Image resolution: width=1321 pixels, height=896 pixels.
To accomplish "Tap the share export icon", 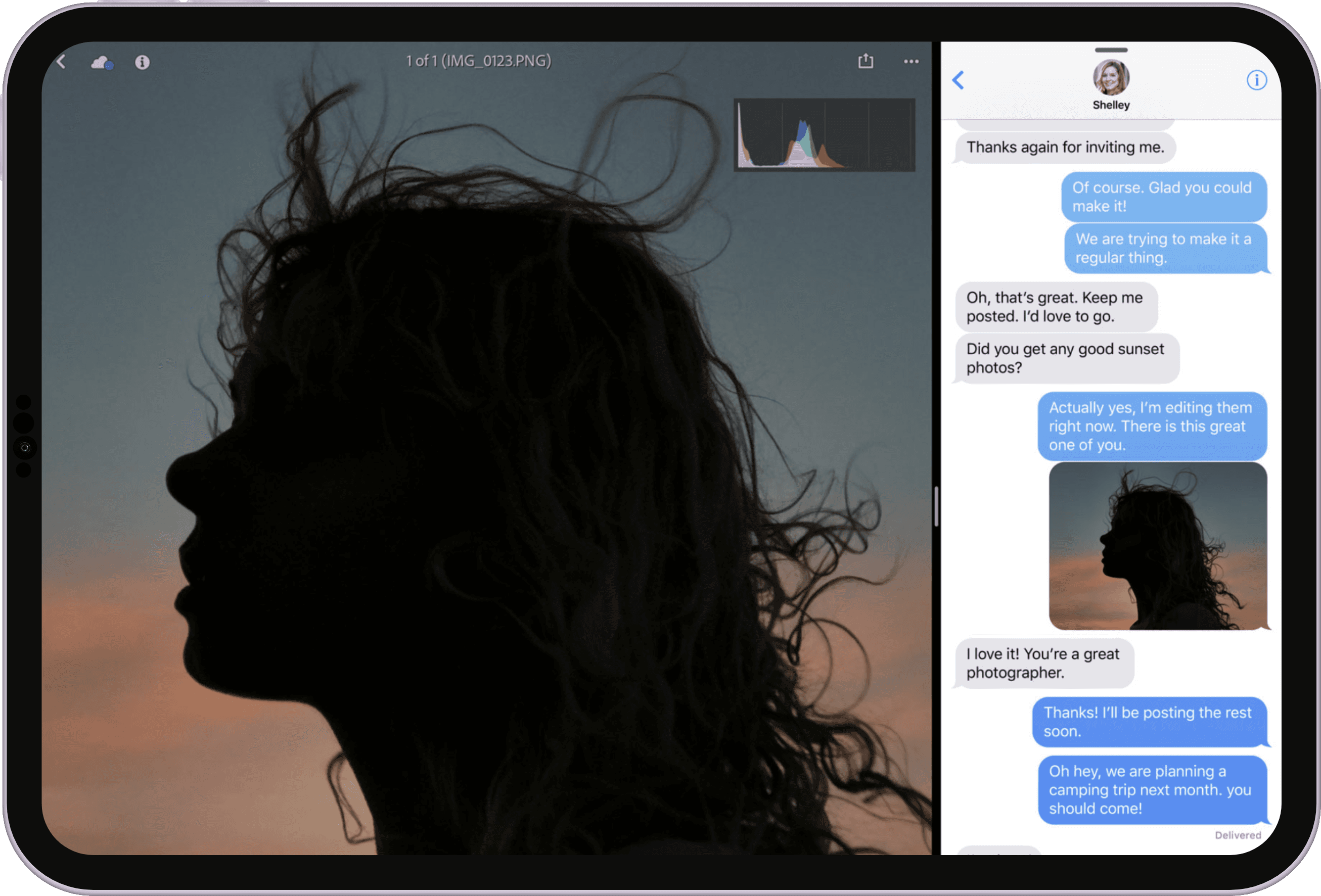I will (x=865, y=61).
